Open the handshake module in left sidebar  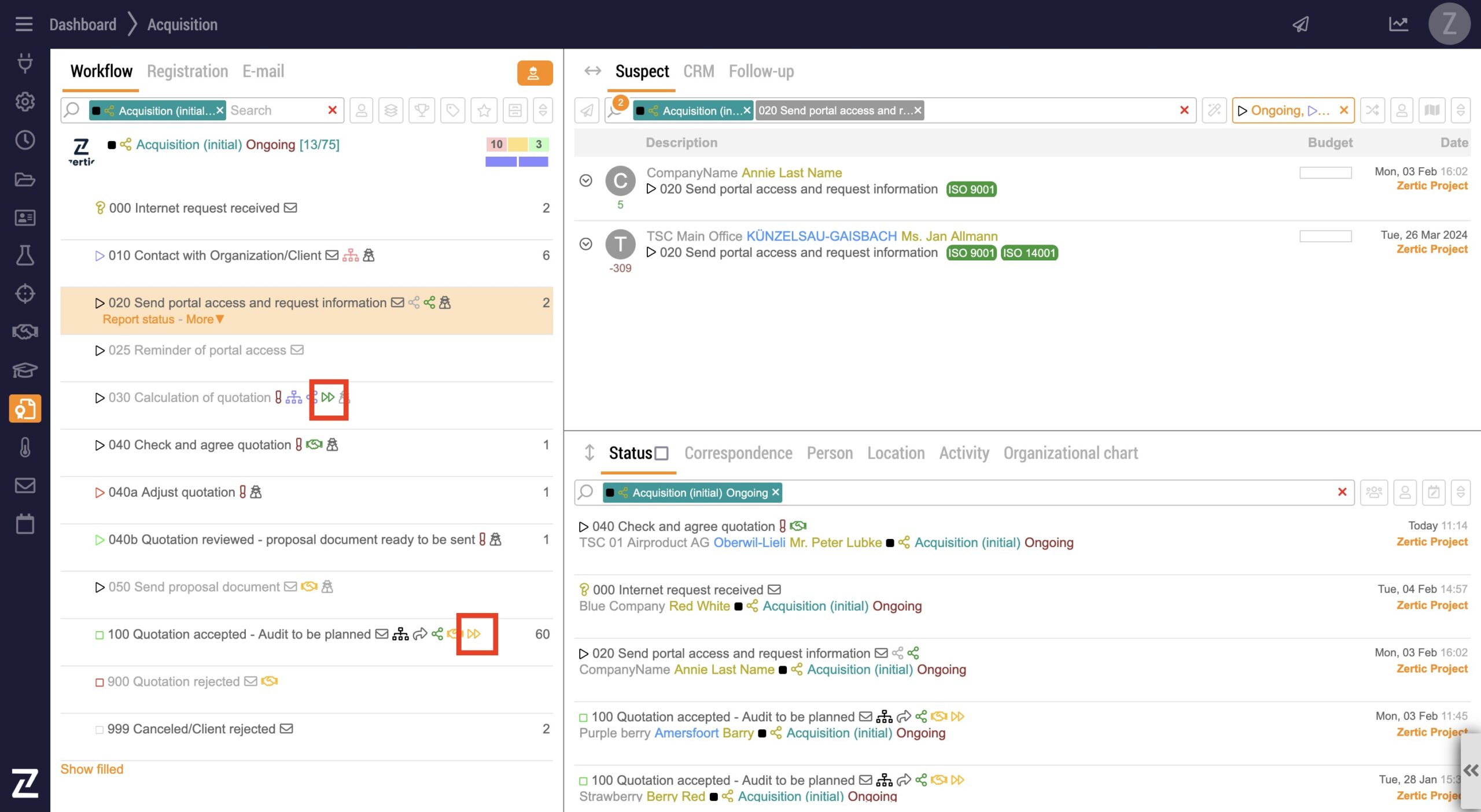coord(25,332)
